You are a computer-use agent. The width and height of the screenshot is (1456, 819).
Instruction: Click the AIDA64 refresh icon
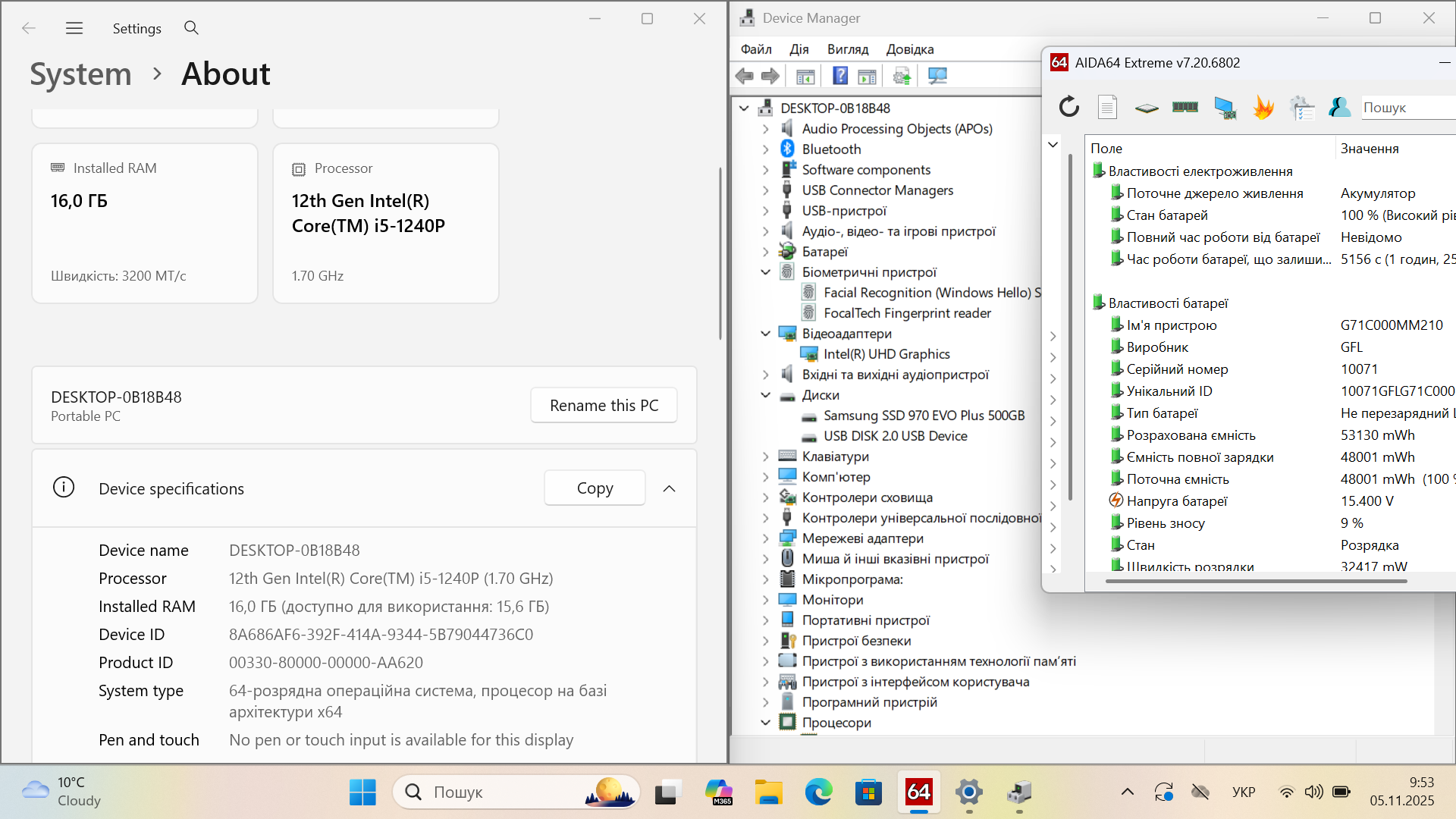[1068, 107]
